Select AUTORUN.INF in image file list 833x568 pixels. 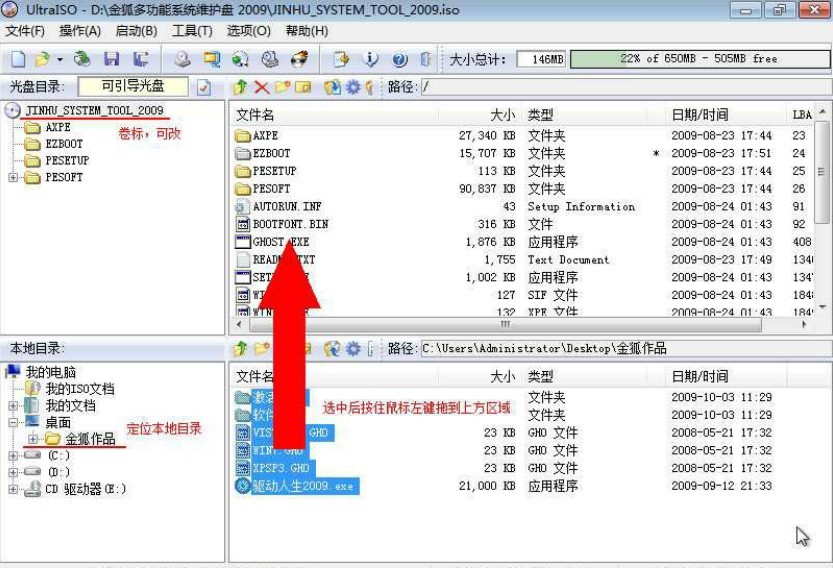tap(287, 207)
